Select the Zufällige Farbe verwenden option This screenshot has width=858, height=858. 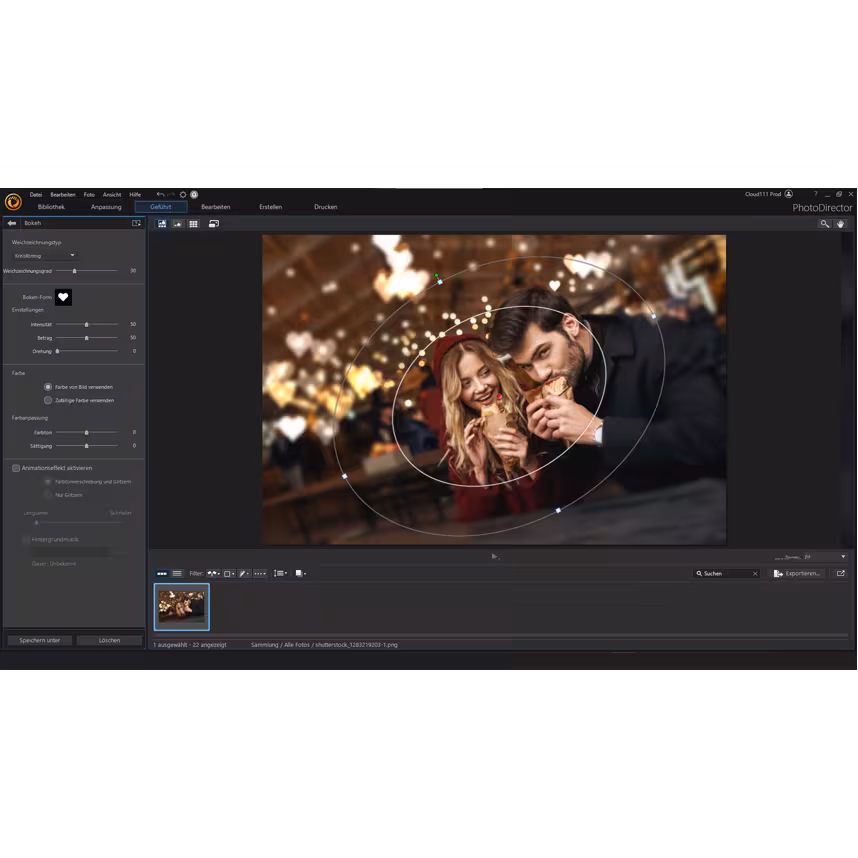click(x=46, y=400)
